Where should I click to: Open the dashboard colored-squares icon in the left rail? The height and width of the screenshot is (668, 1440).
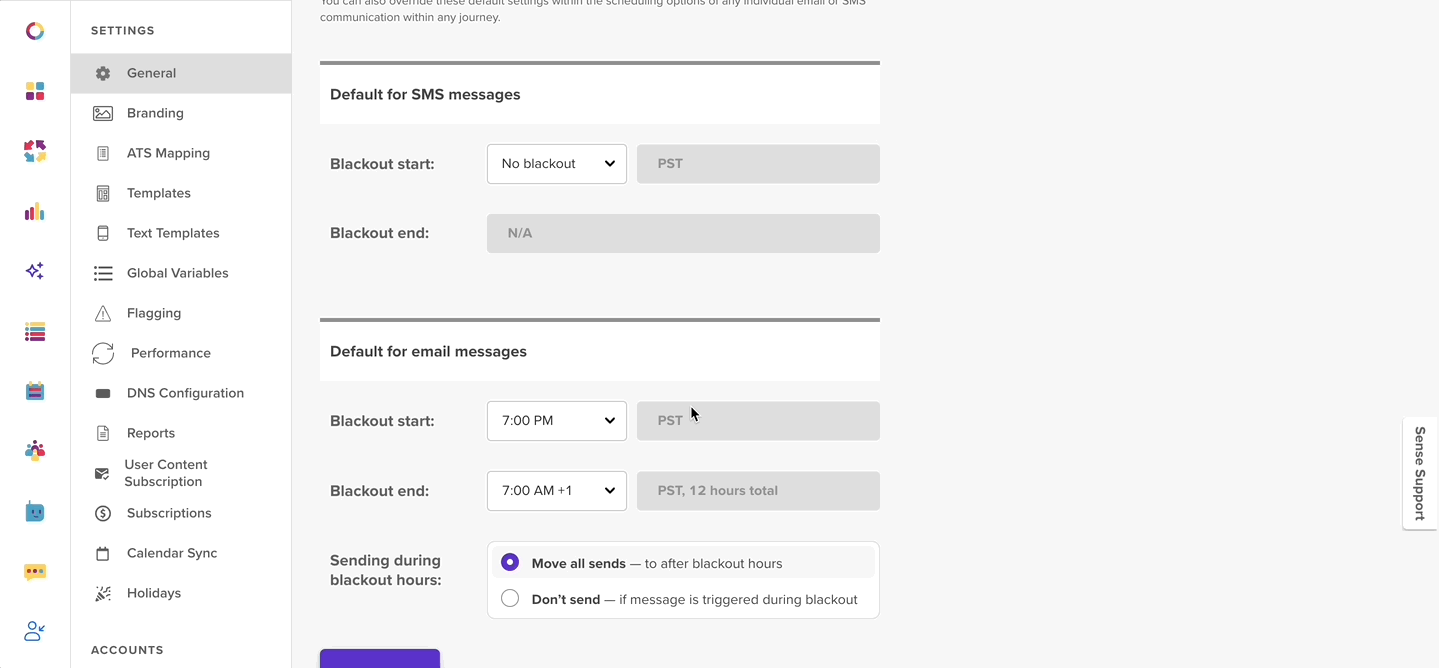tap(35, 91)
